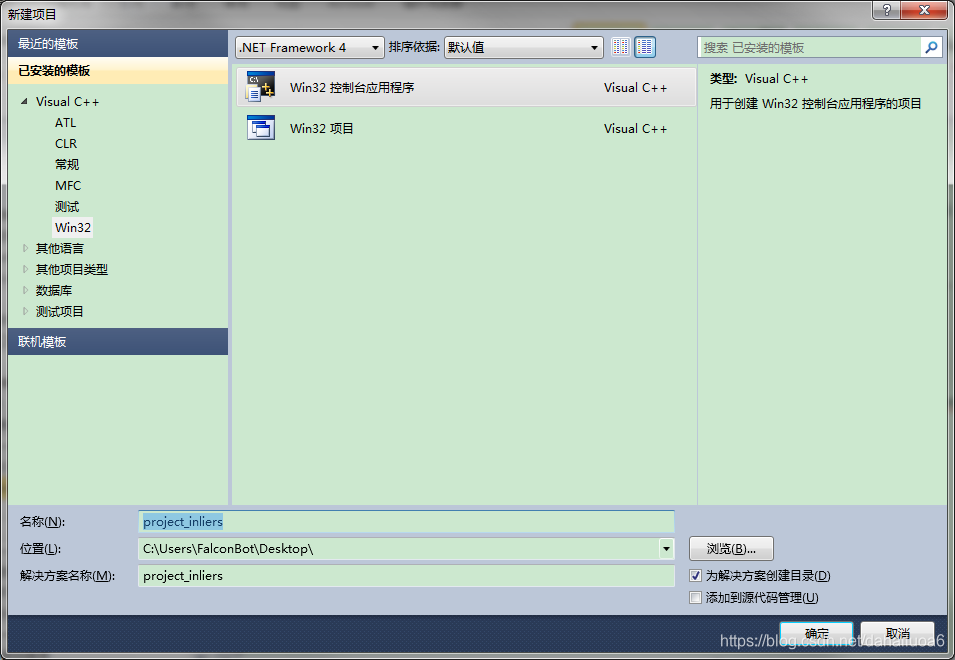Enable 添加到源代码管理 checkbox
Image resolution: width=955 pixels, height=660 pixels.
pyautogui.click(x=696, y=597)
